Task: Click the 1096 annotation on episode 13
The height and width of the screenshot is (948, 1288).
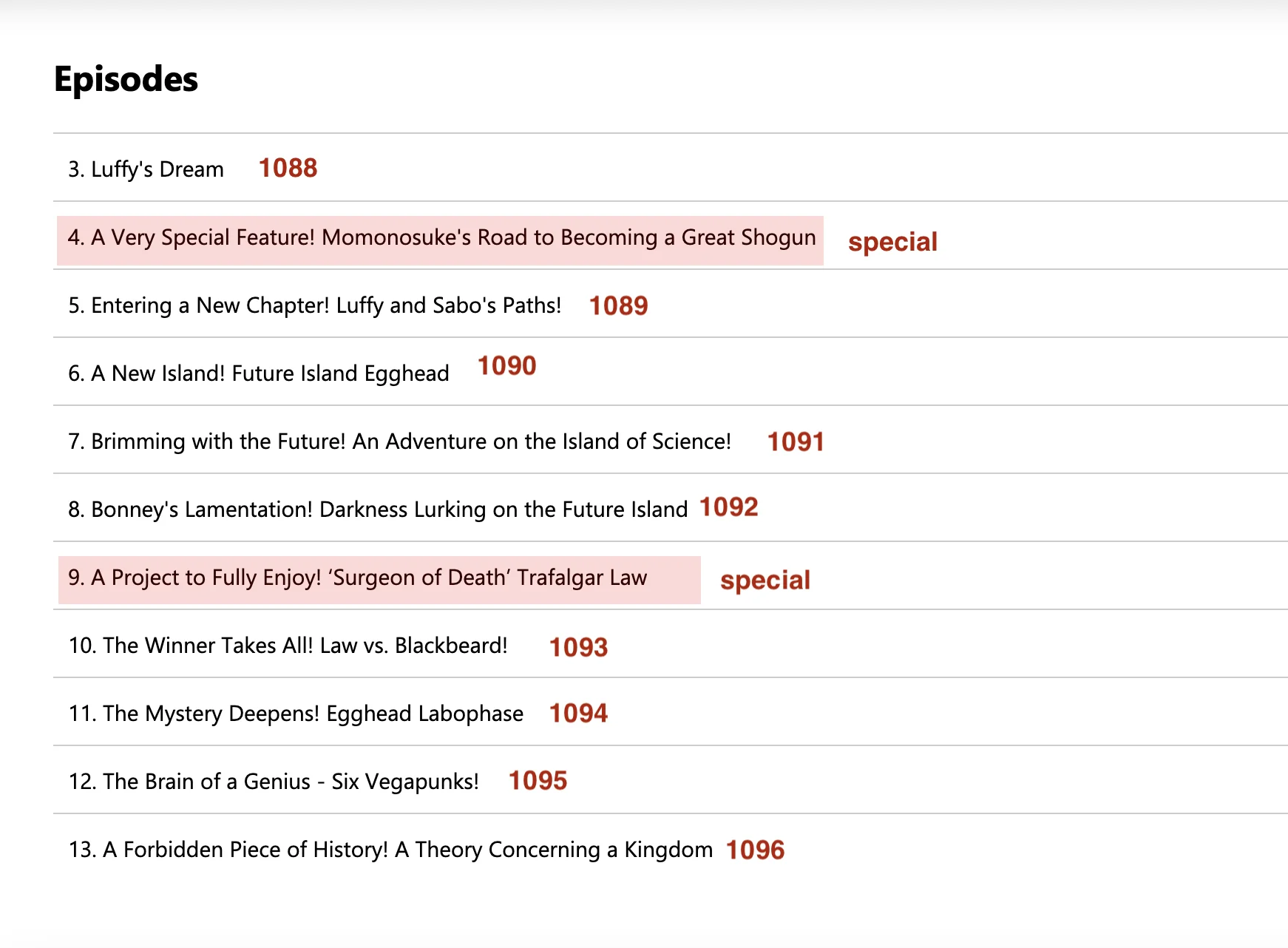Action: (x=755, y=850)
